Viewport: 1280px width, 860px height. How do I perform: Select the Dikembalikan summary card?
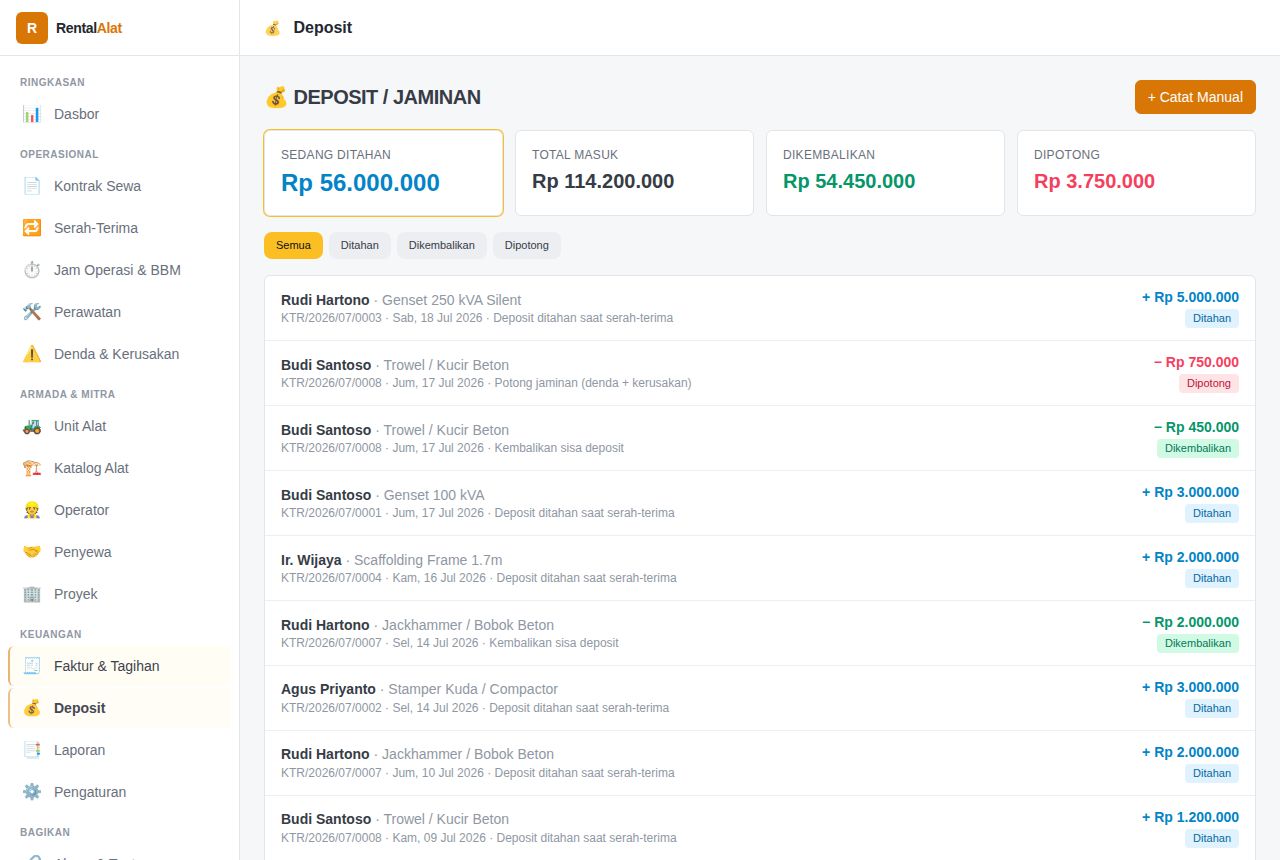pyautogui.click(x=885, y=173)
